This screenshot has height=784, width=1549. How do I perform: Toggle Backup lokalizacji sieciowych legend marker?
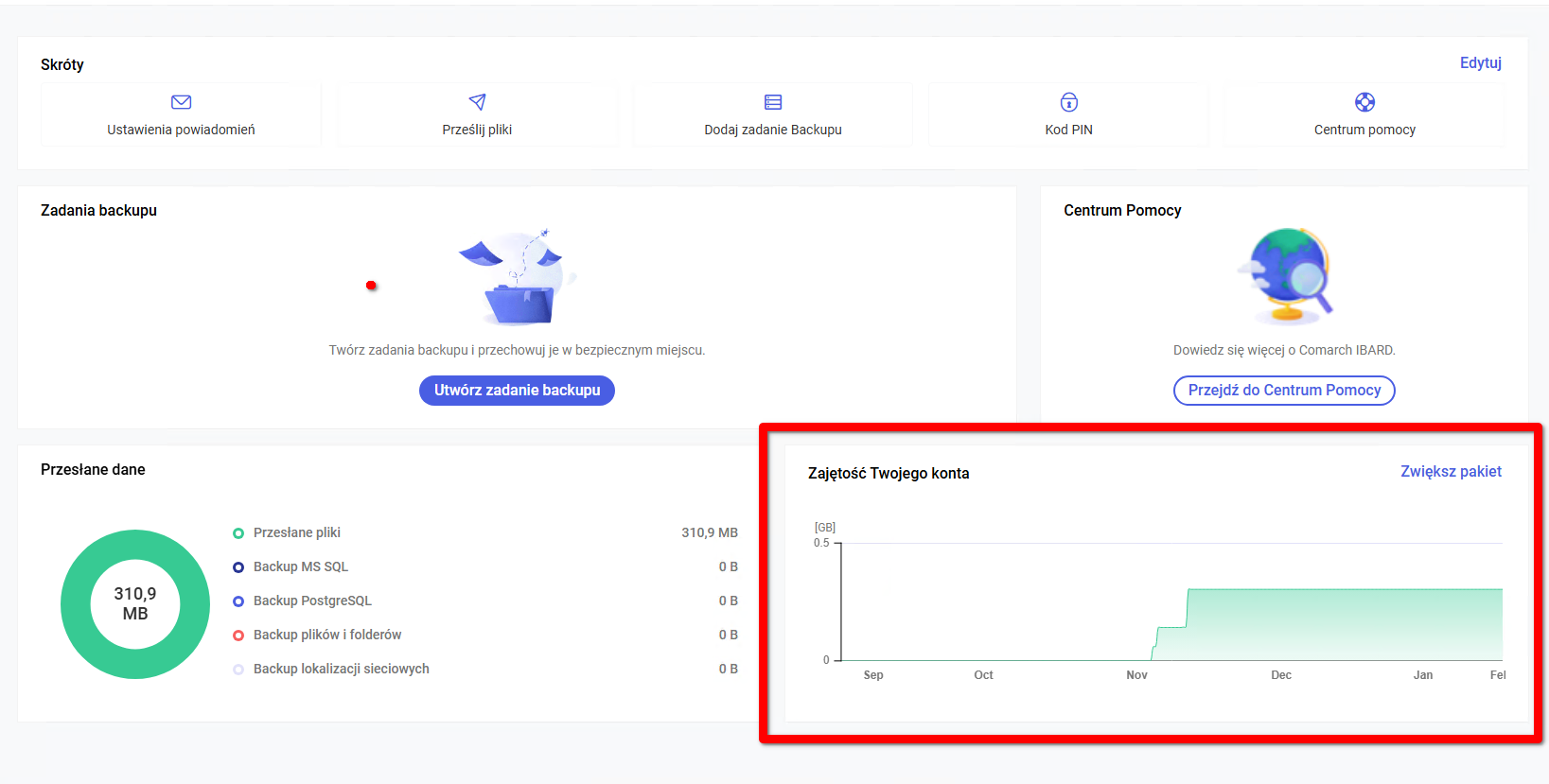click(x=238, y=670)
